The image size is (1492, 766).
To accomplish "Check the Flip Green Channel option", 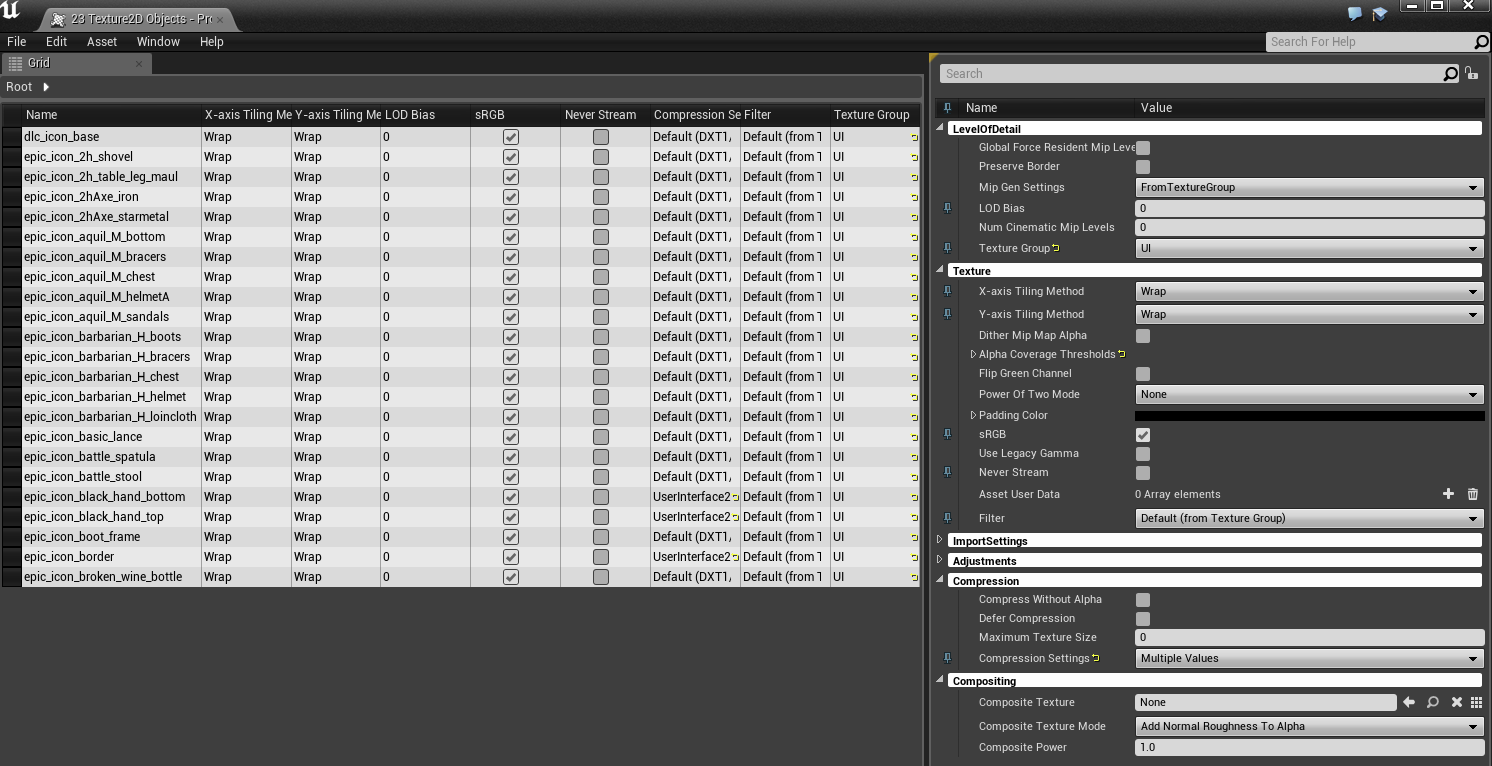I will 1143,374.
